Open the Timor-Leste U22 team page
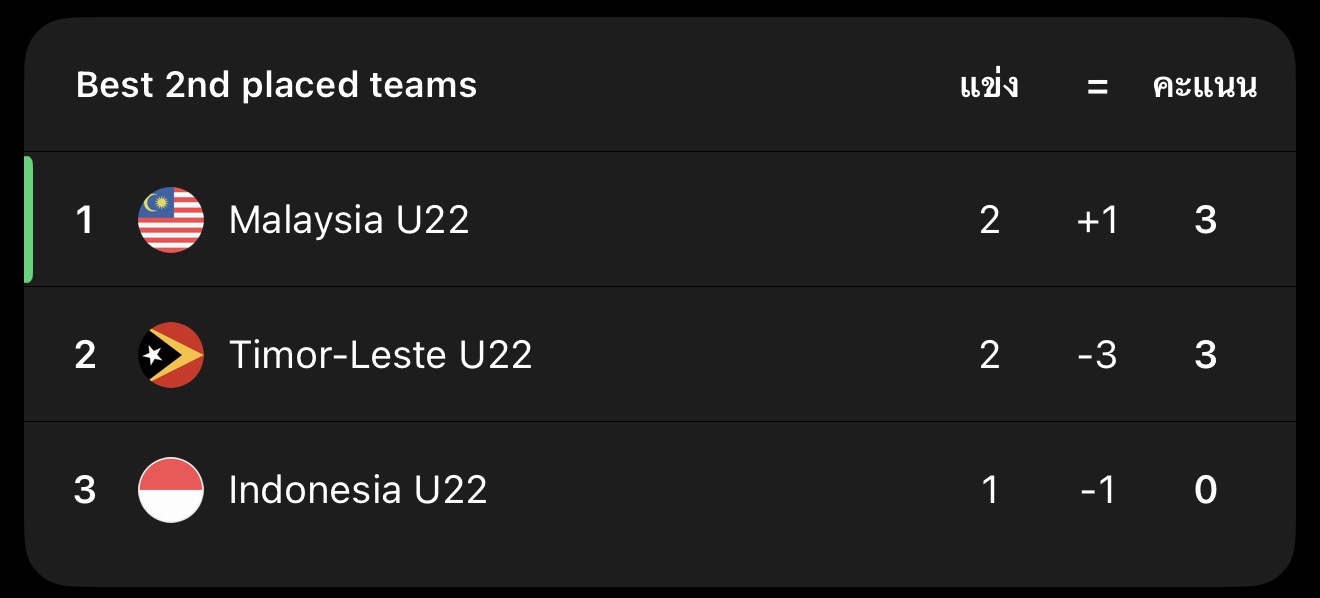Image resolution: width=1320 pixels, height=598 pixels. point(380,355)
